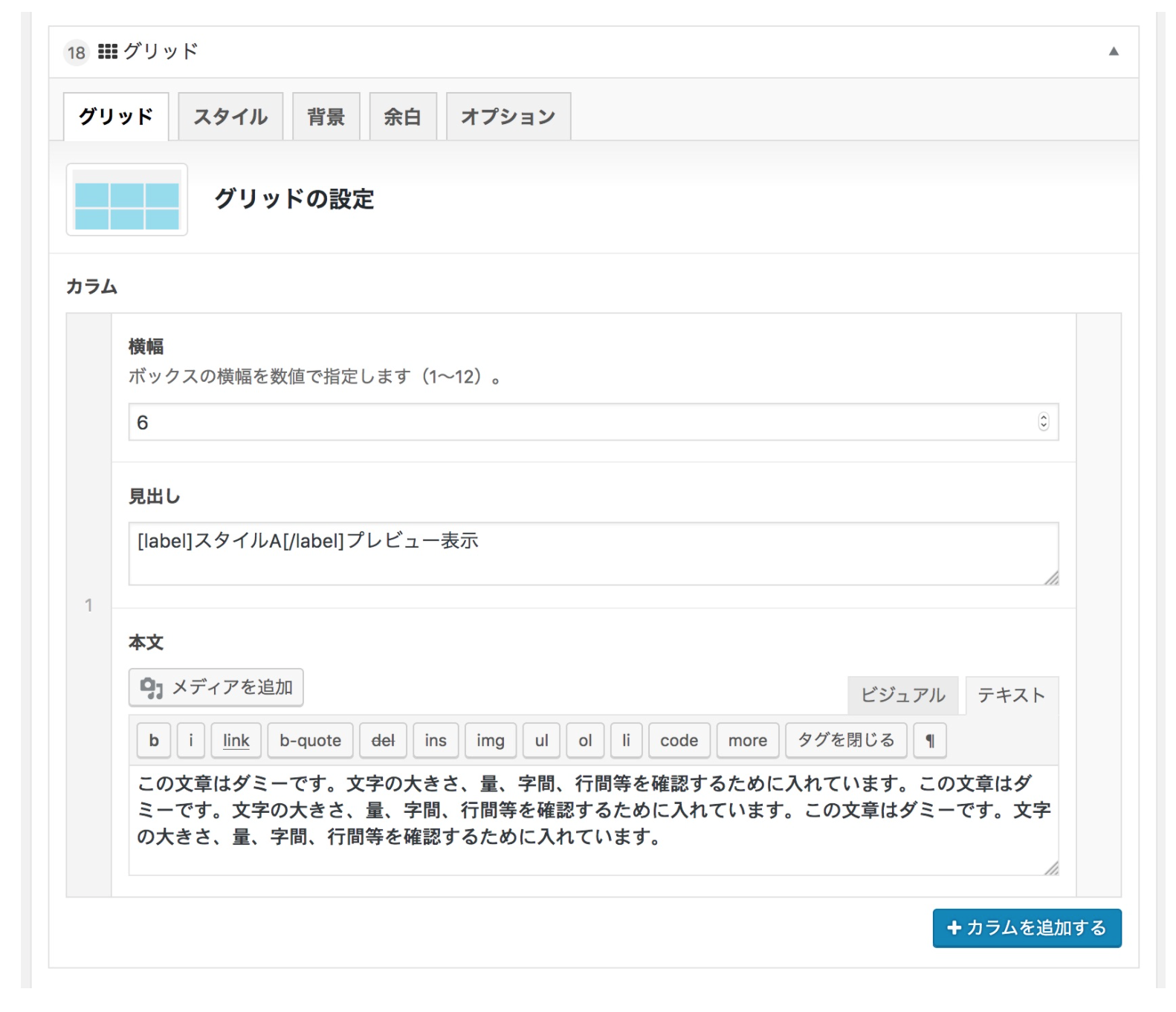Open the 背景 tab
Image resolution: width=1176 pixels, height=1012 pixels.
pos(326,117)
